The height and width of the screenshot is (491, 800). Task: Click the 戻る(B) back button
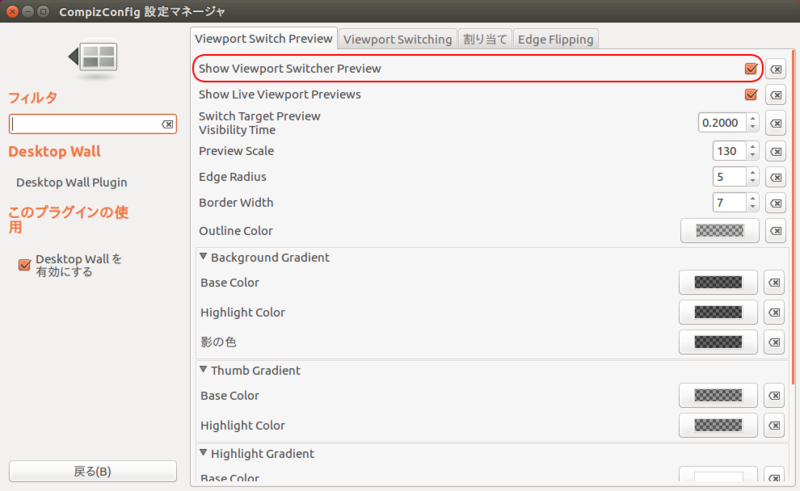[93, 471]
